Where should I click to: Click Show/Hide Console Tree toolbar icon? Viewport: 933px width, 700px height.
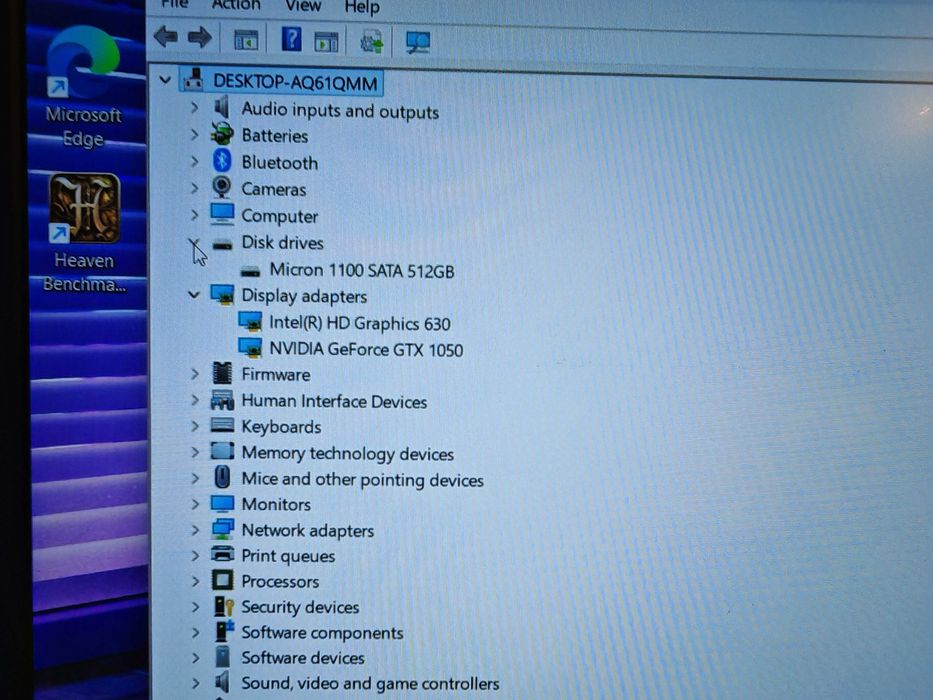pyautogui.click(x=245, y=40)
